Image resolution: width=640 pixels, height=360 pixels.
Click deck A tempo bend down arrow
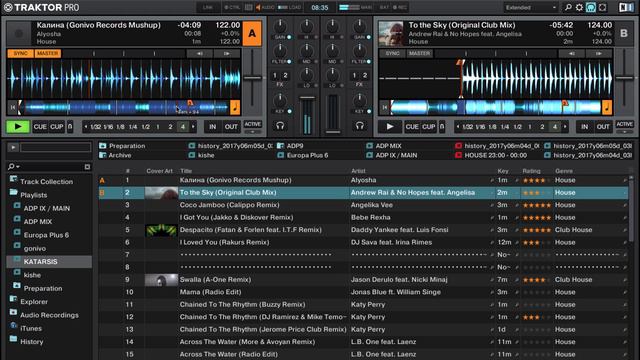pos(200,53)
